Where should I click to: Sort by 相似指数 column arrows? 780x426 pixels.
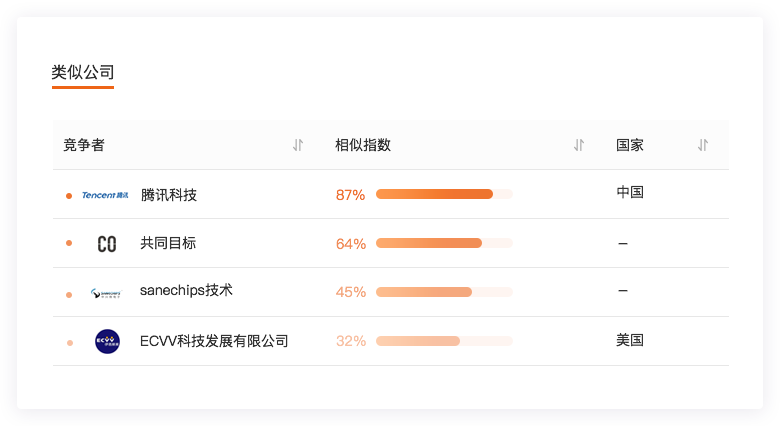tap(579, 145)
